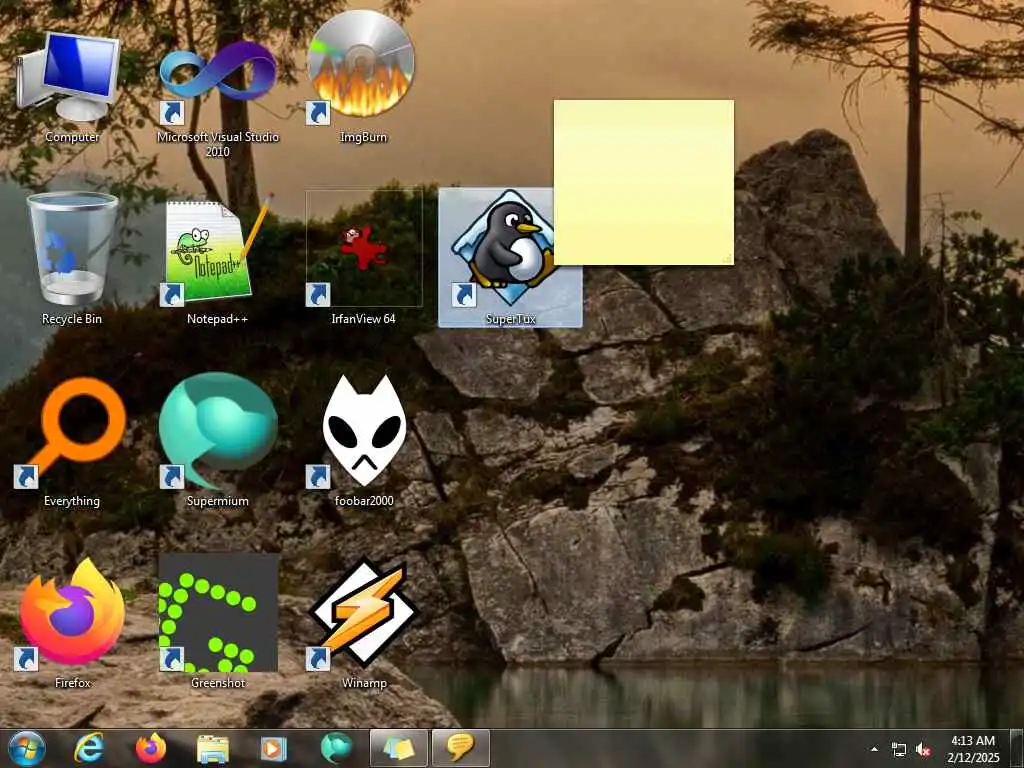Click the Recycle Bin label text
The image size is (1024, 768).
[72, 319]
